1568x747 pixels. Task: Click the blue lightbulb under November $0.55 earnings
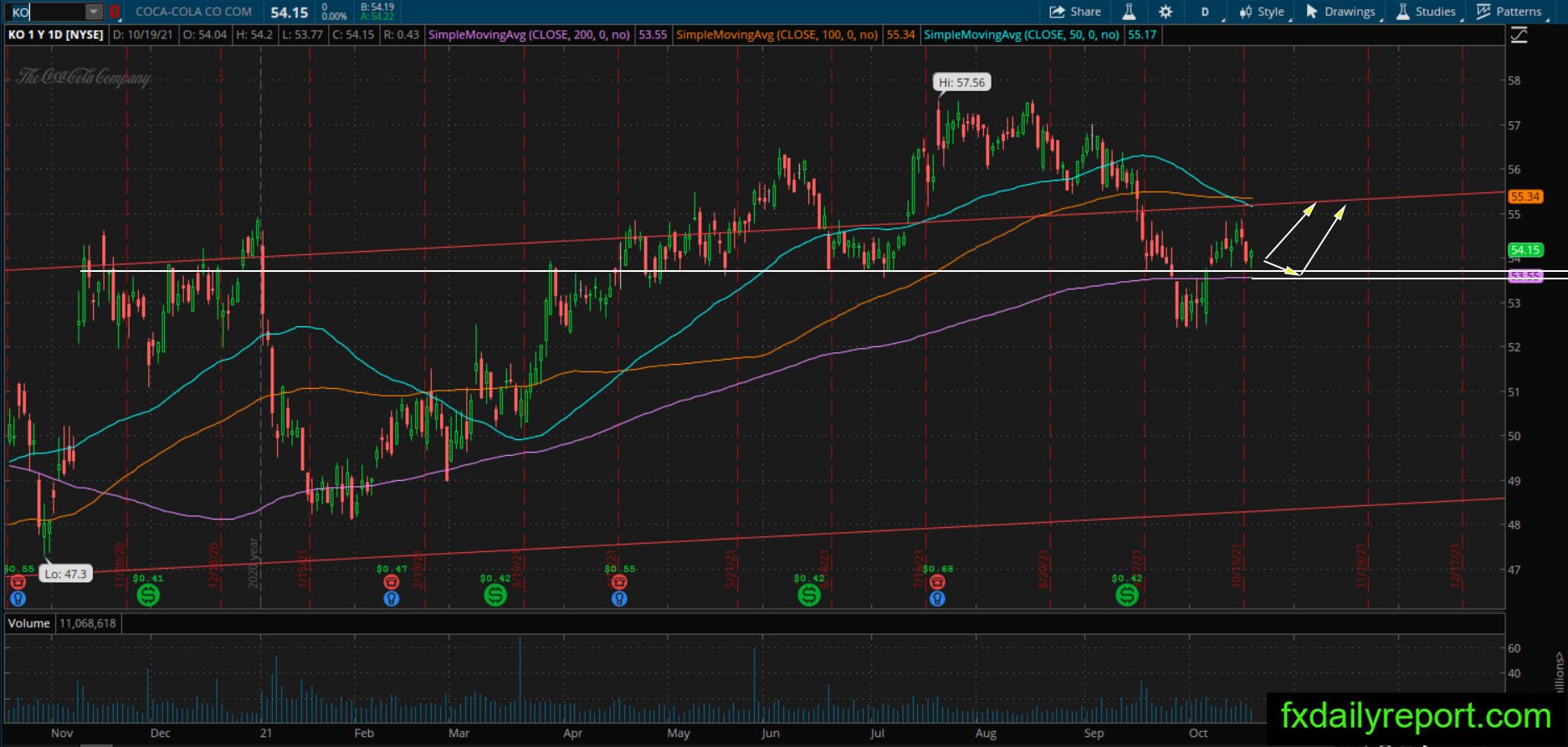coord(18,598)
